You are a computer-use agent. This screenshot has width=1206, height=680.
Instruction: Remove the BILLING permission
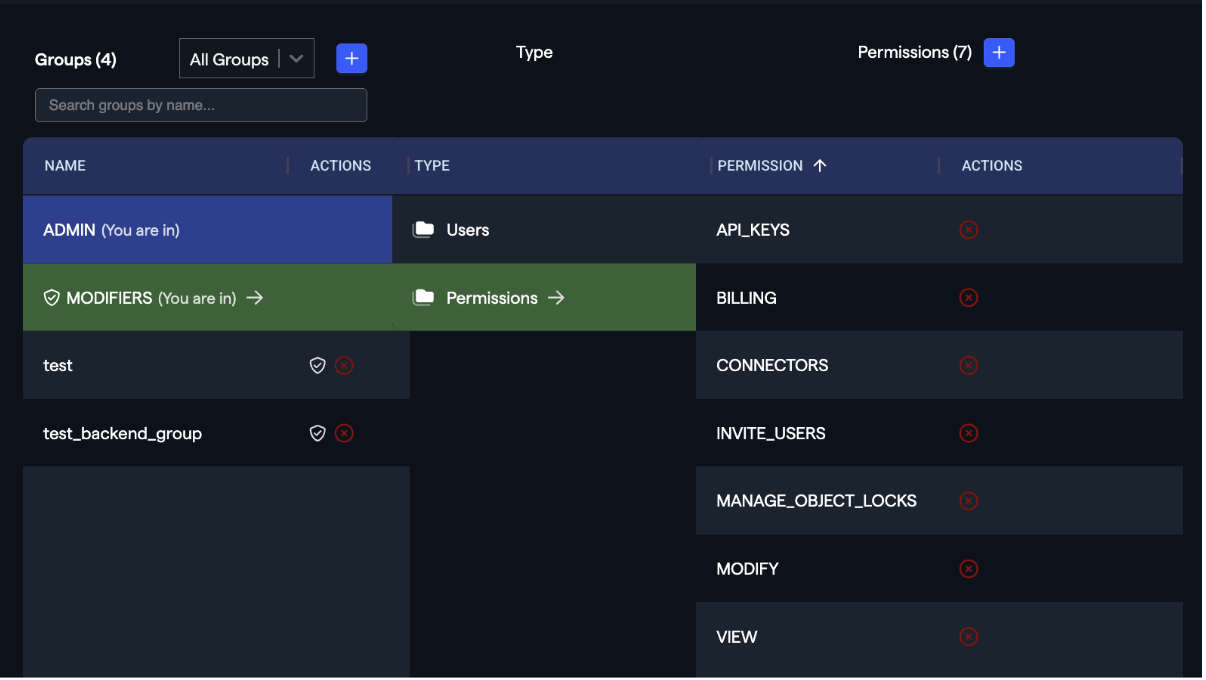point(968,298)
